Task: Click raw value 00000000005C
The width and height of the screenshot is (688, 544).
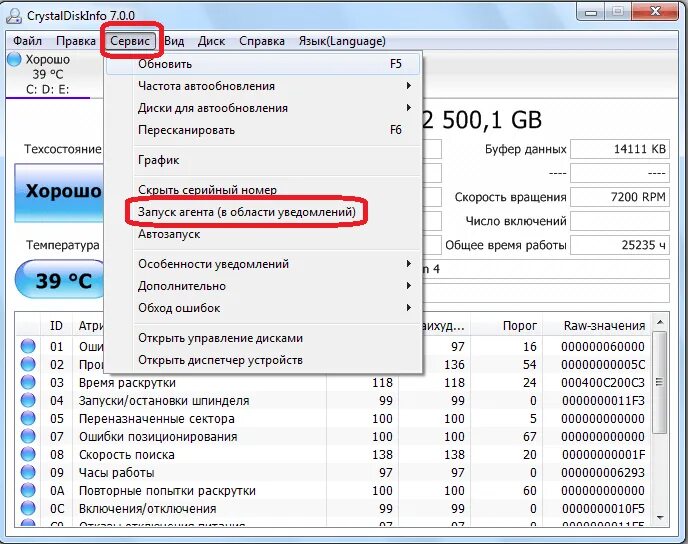Action: (x=603, y=365)
